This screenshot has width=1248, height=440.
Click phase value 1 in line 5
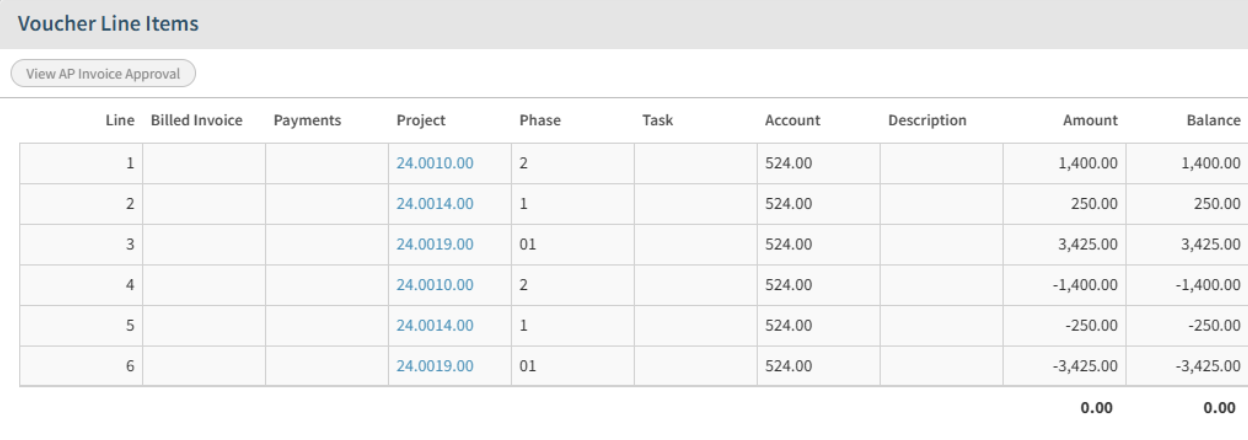[523, 325]
